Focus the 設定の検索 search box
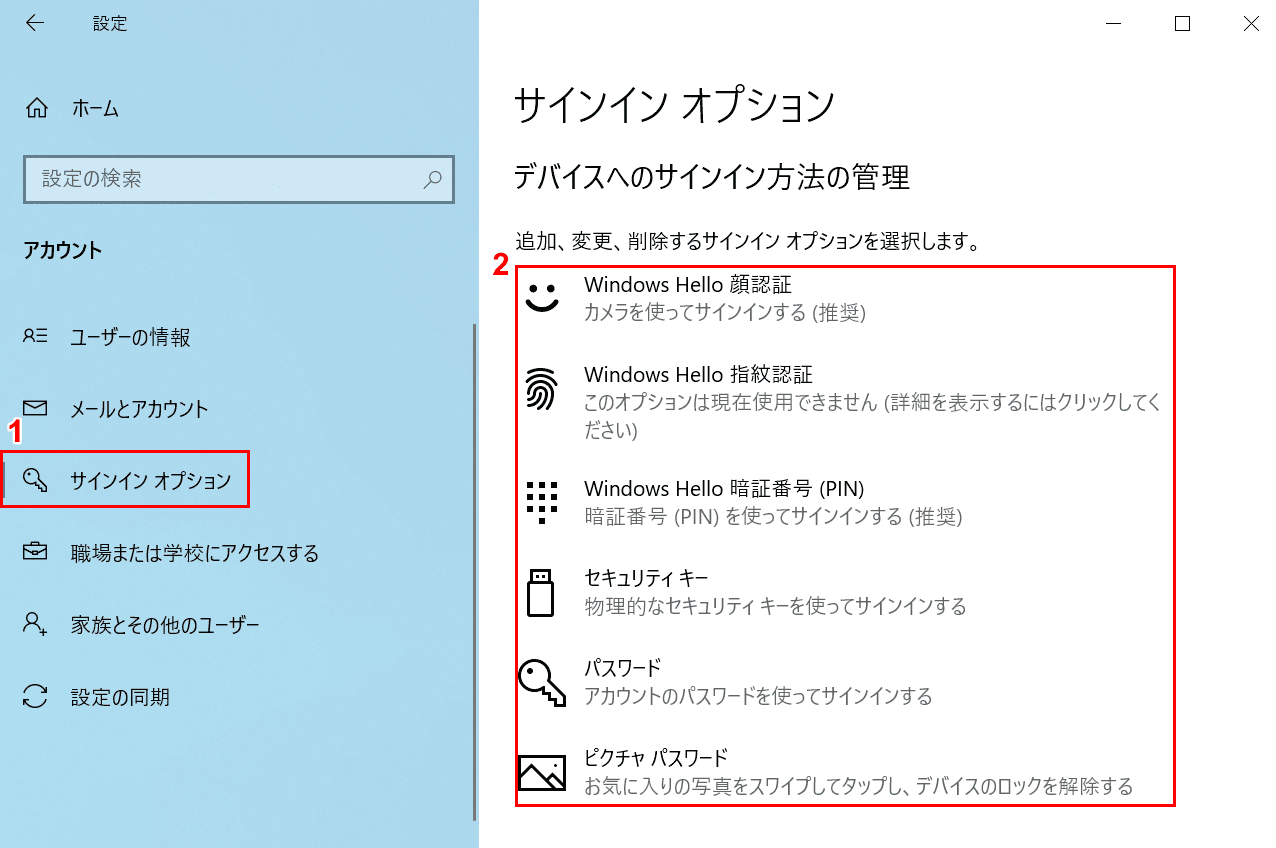Viewport: 1276px width, 848px height. (238, 179)
